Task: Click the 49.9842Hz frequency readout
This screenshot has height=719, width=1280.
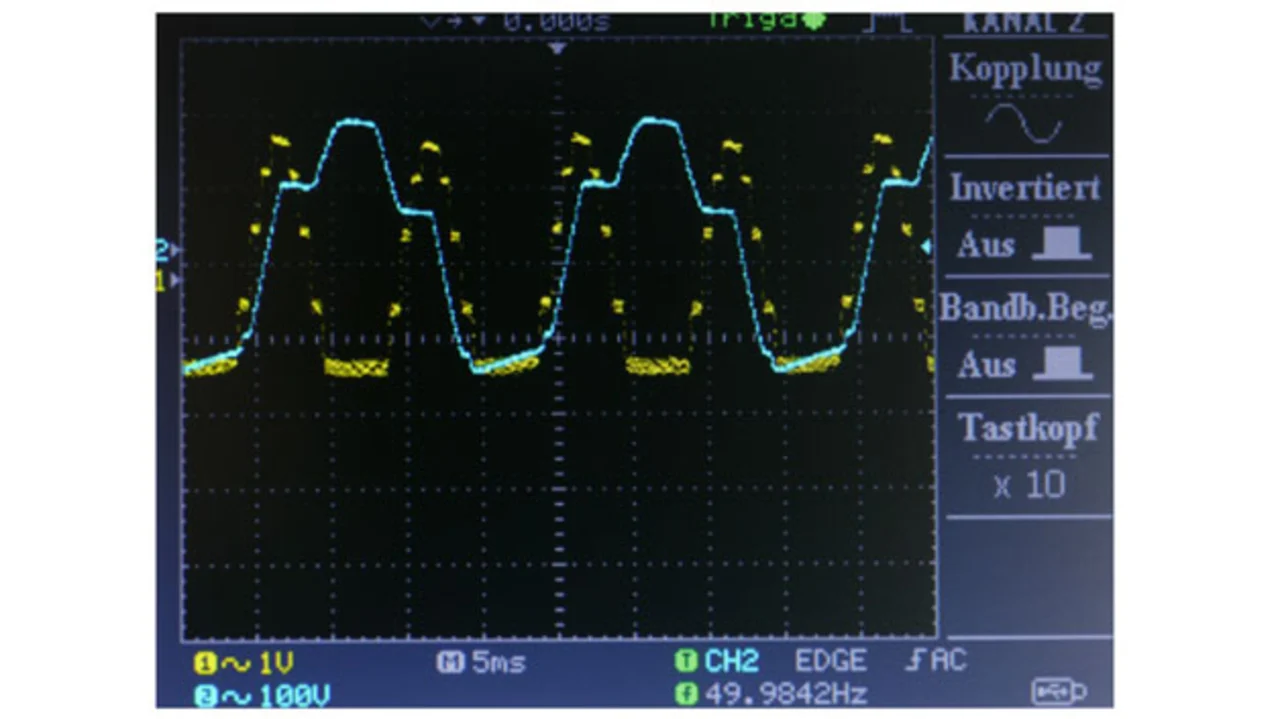Action: [x=786, y=694]
